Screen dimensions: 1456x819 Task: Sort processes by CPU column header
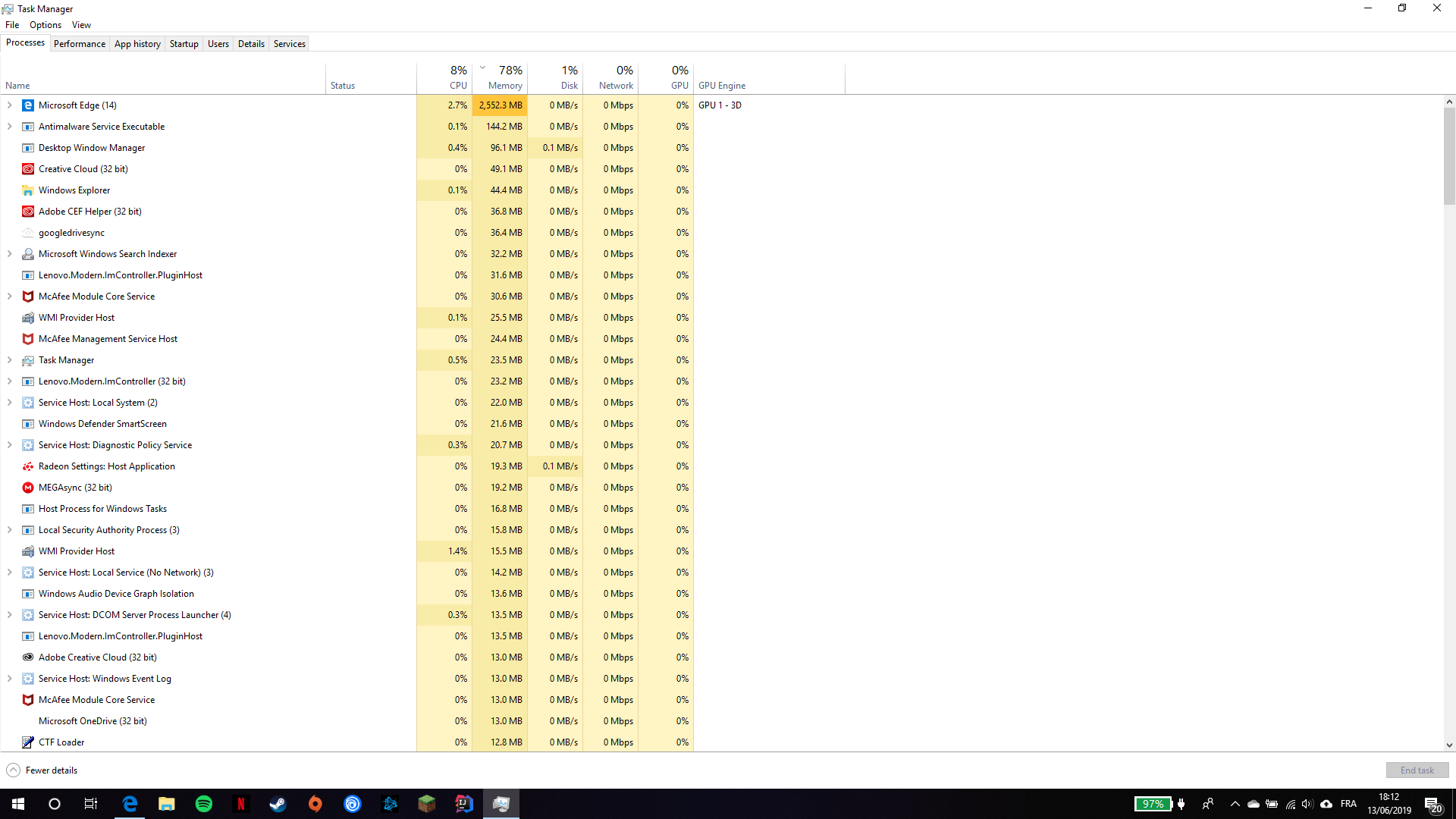click(444, 78)
